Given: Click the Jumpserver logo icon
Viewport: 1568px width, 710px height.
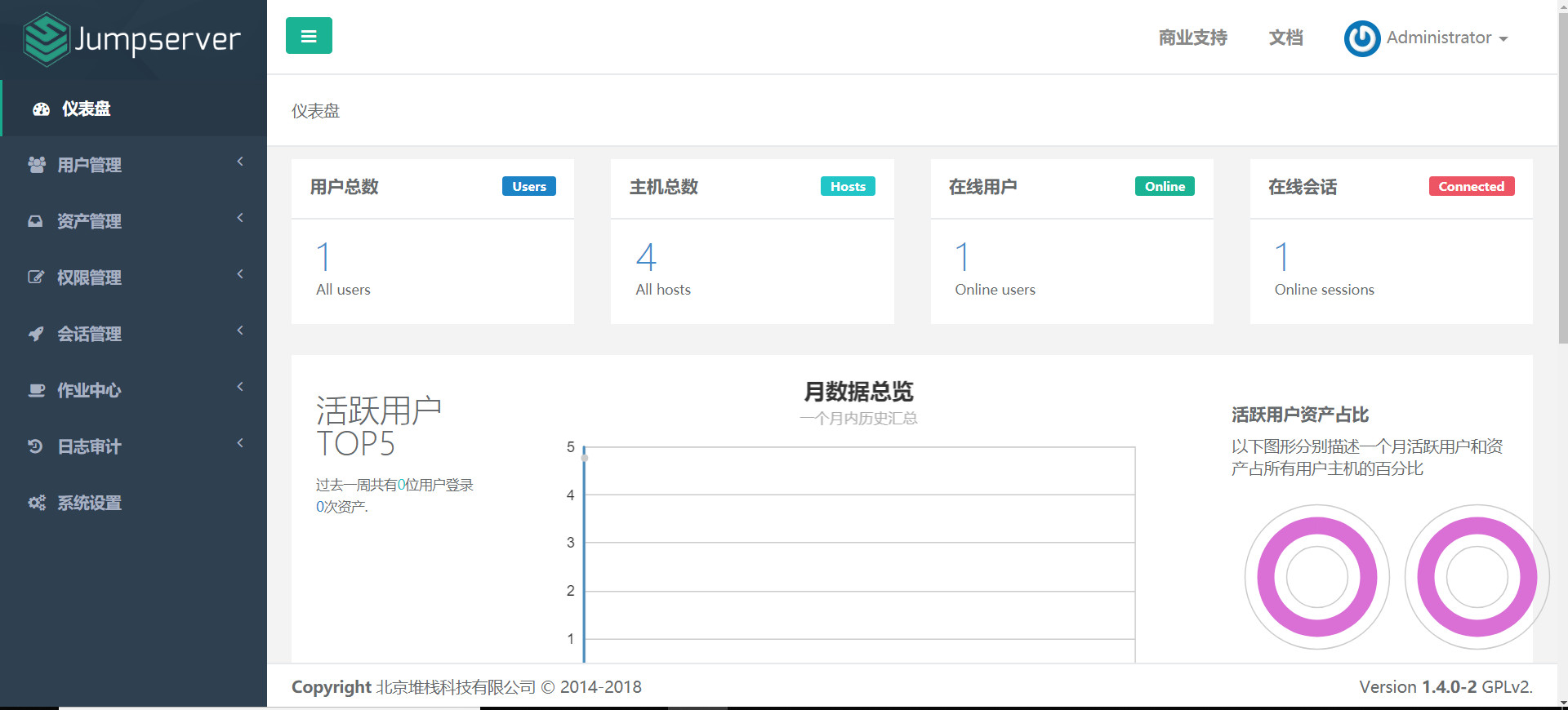Looking at the screenshot, I should pyautogui.click(x=47, y=39).
